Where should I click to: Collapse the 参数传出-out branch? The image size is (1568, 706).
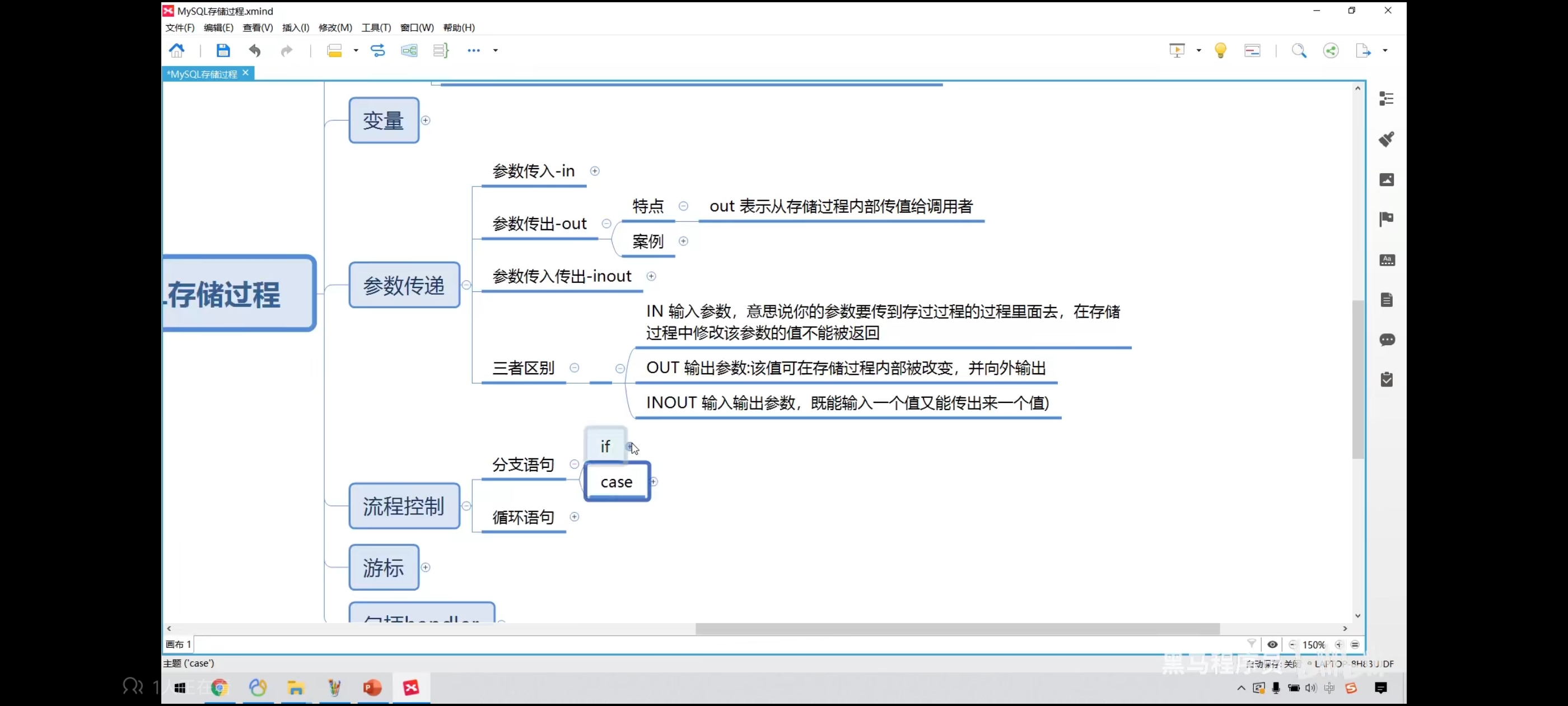606,224
